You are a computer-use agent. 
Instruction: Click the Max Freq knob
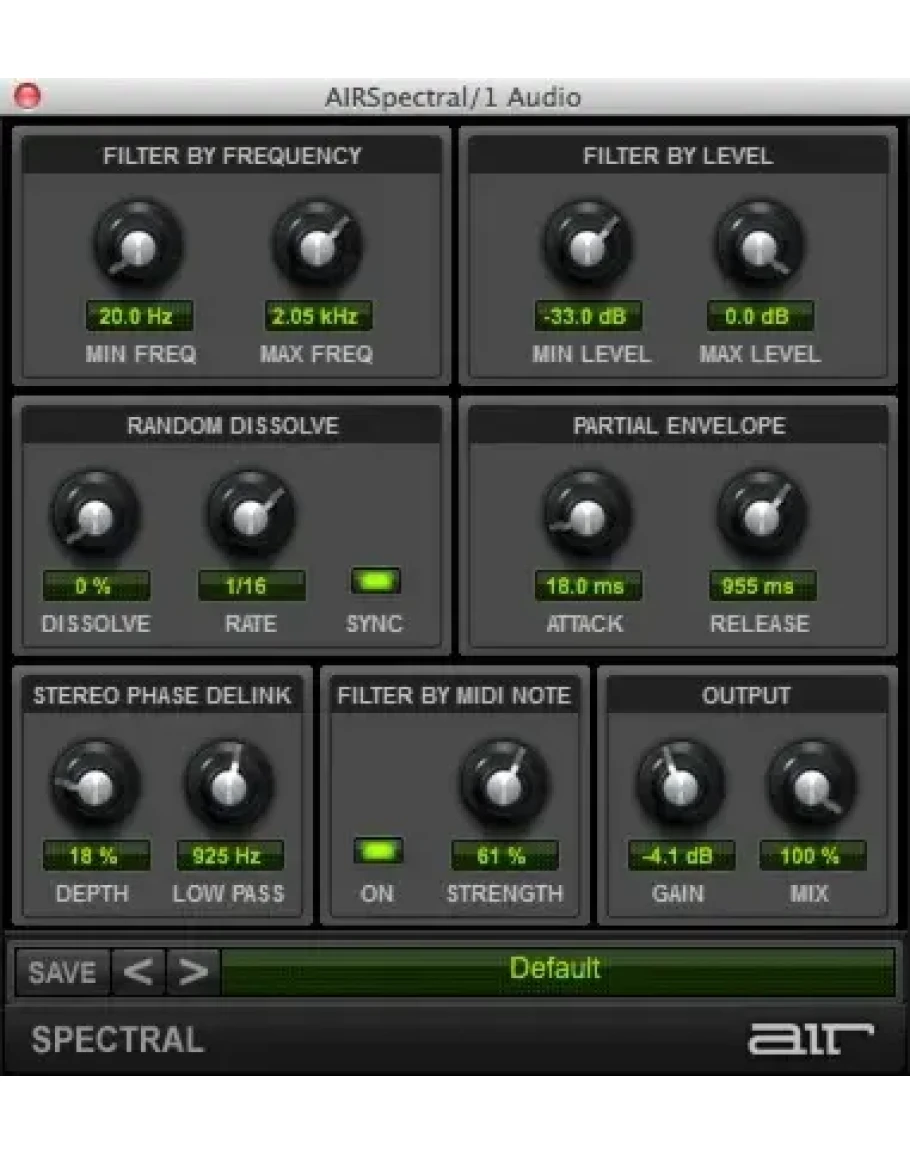(317, 246)
